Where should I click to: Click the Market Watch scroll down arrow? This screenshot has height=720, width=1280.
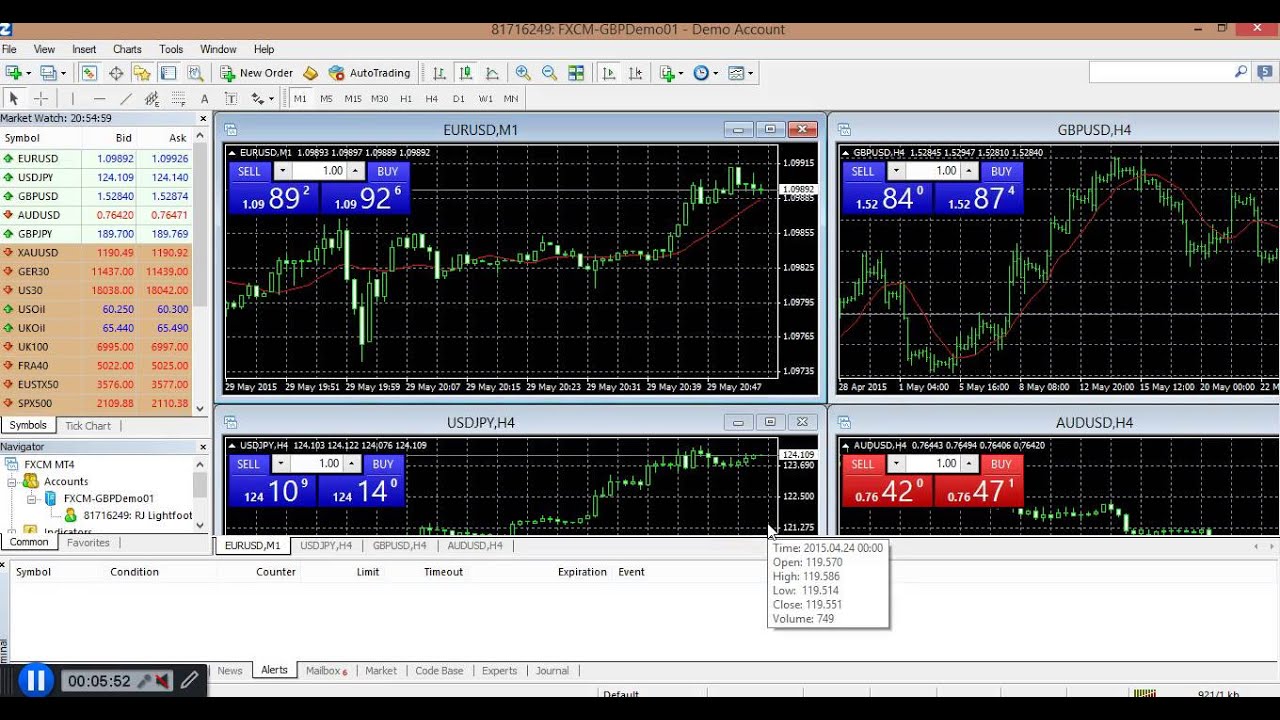(201, 408)
